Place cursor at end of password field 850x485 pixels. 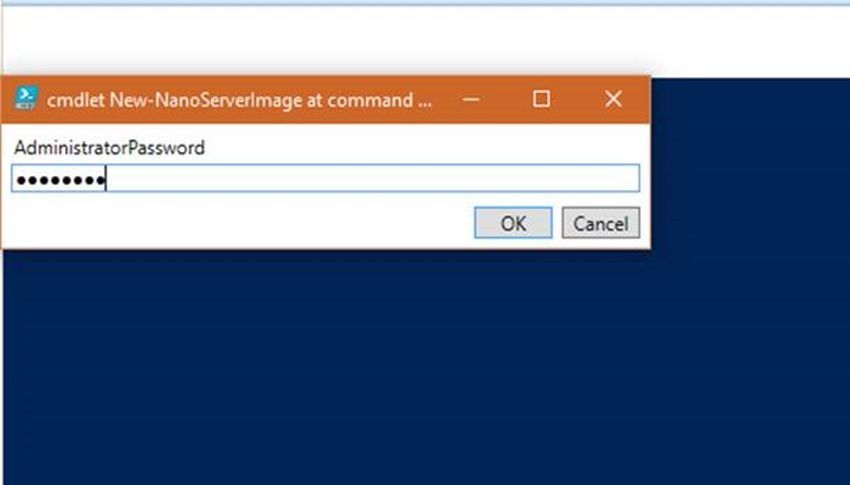(x=108, y=180)
